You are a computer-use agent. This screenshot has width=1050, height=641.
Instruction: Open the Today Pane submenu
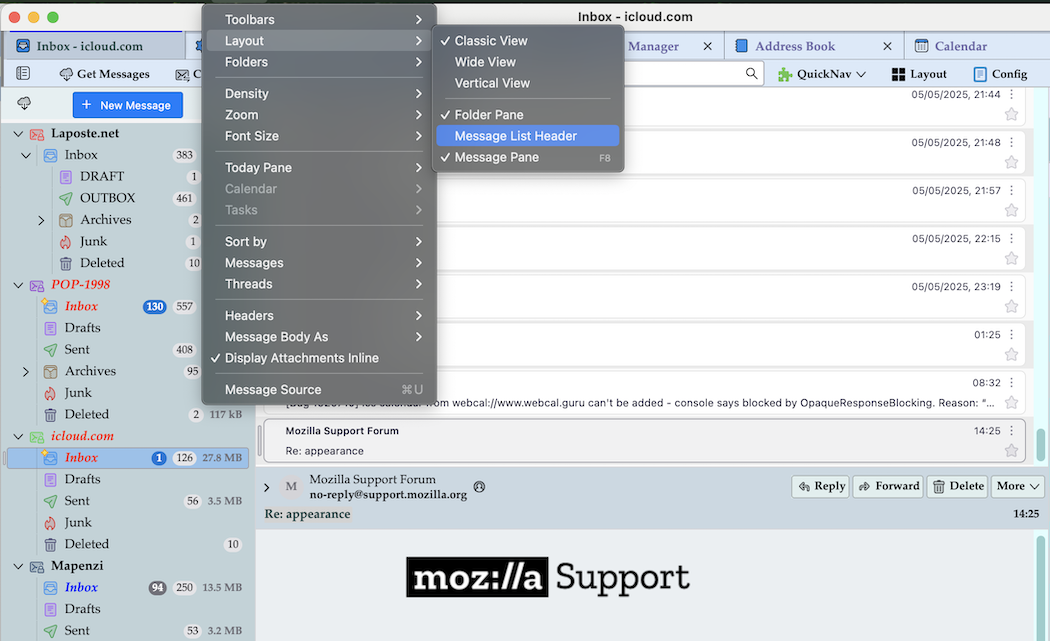click(319, 167)
